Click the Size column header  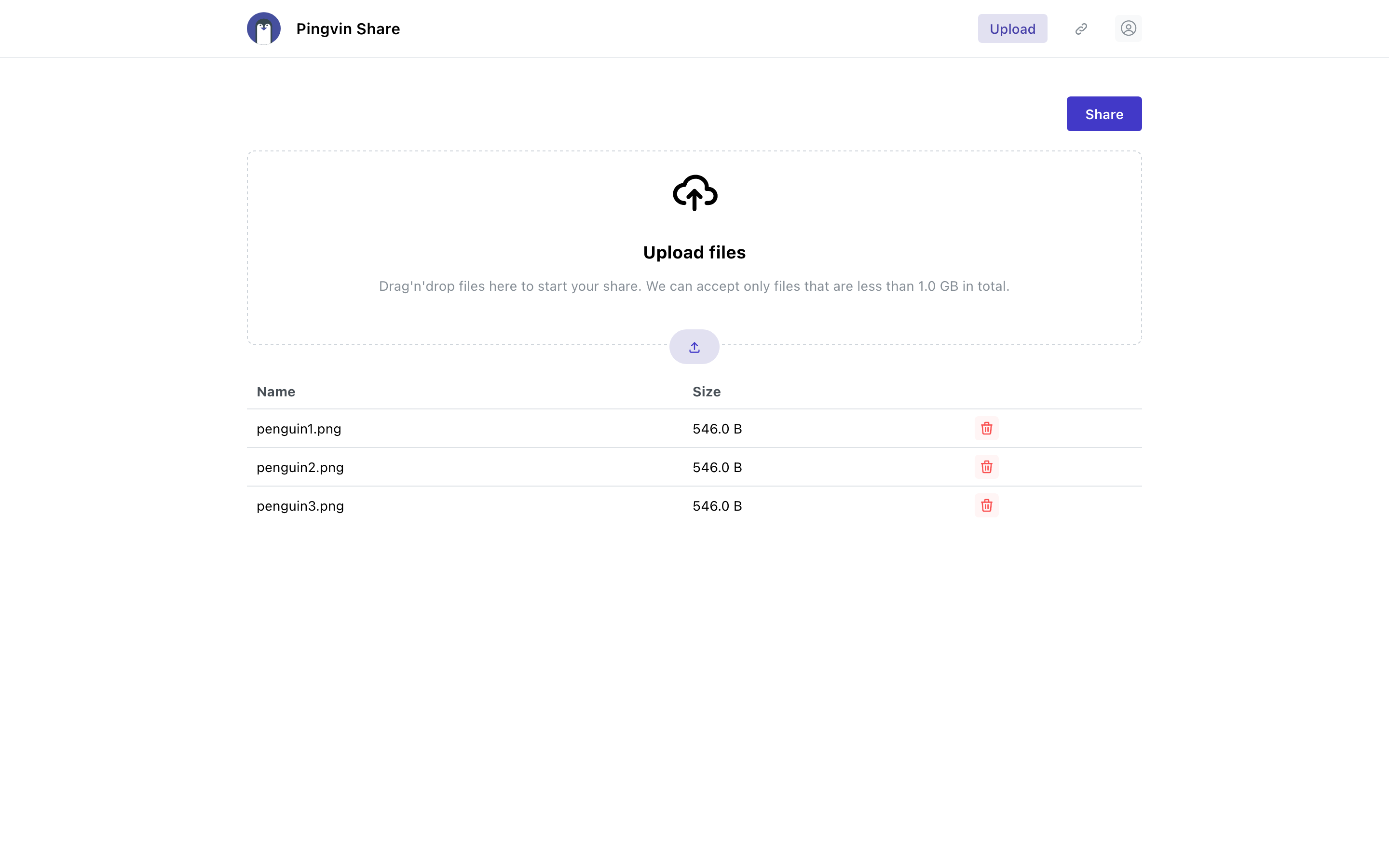point(706,392)
